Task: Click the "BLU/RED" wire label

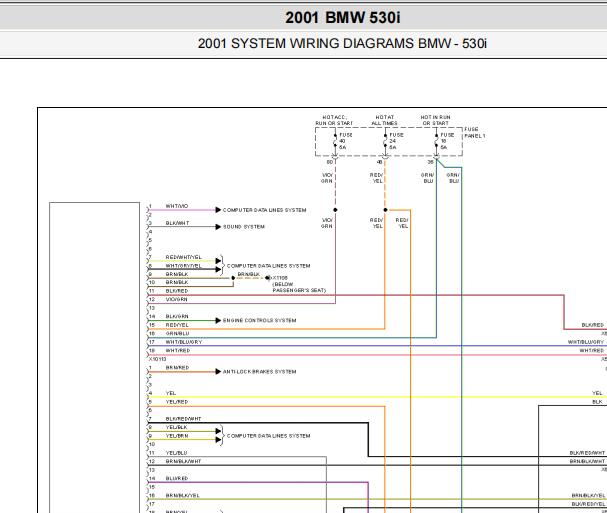Action: coord(177,479)
